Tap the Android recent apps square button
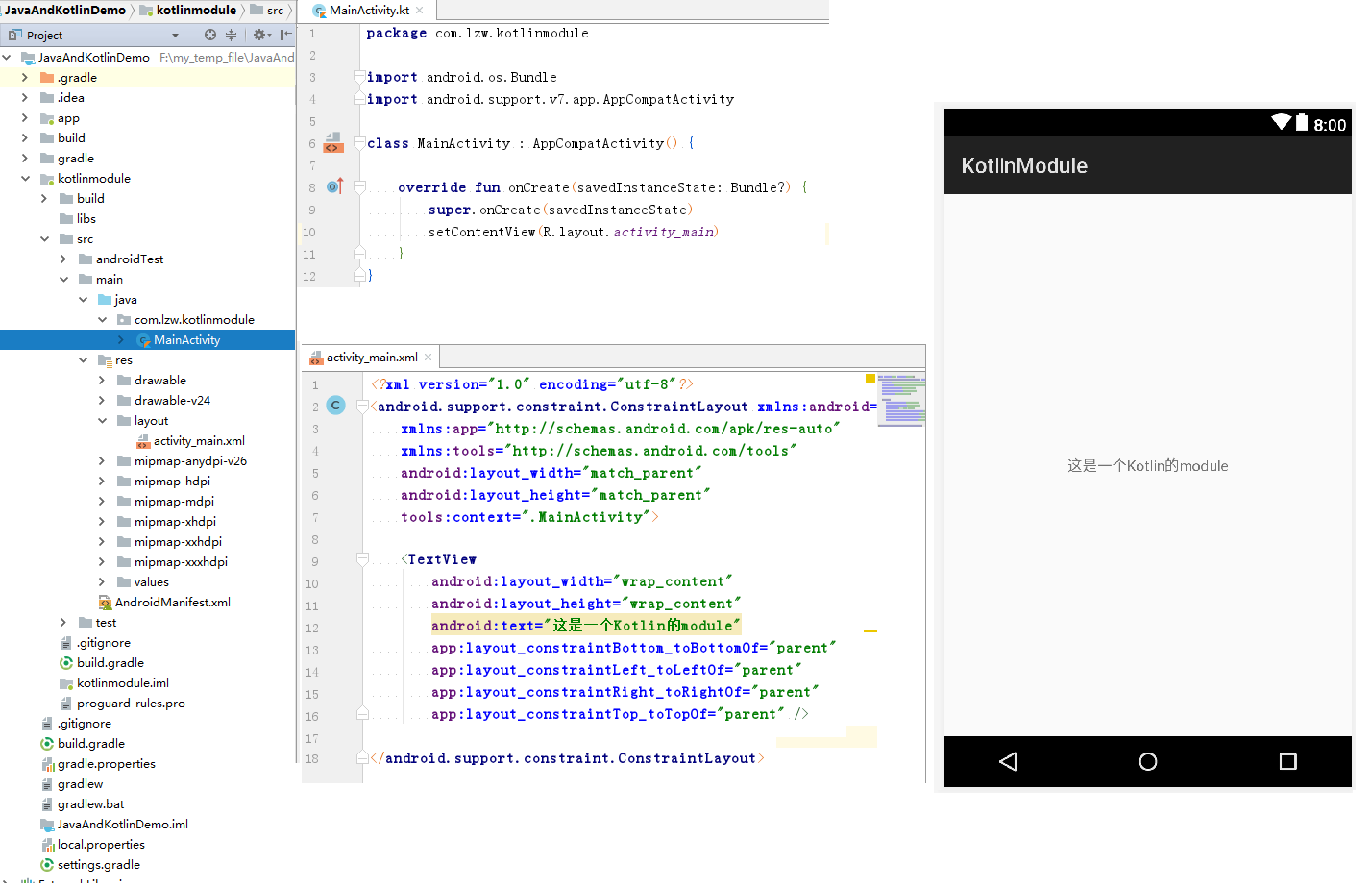 pyautogui.click(x=1287, y=761)
